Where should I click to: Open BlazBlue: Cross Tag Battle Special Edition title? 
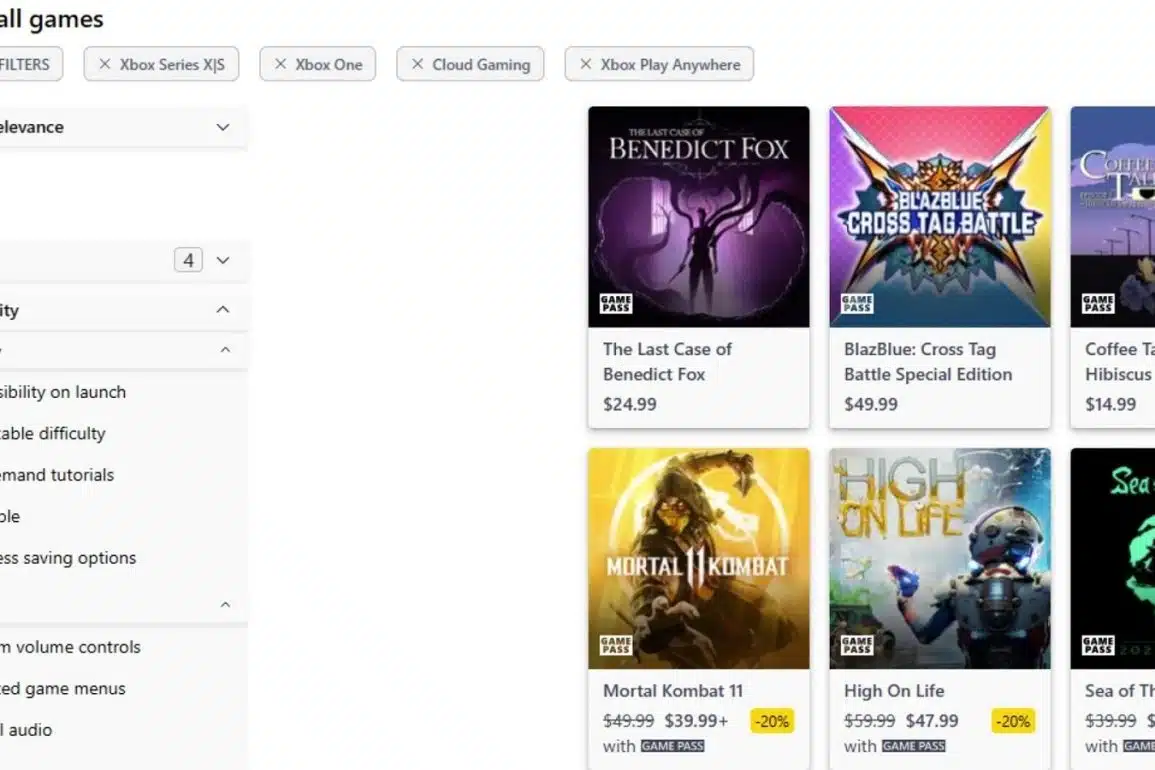(928, 362)
